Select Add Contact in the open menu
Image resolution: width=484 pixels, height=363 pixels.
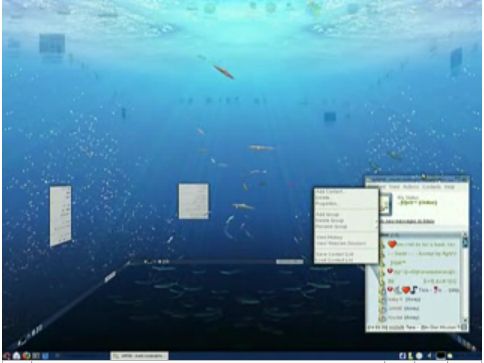329,192
